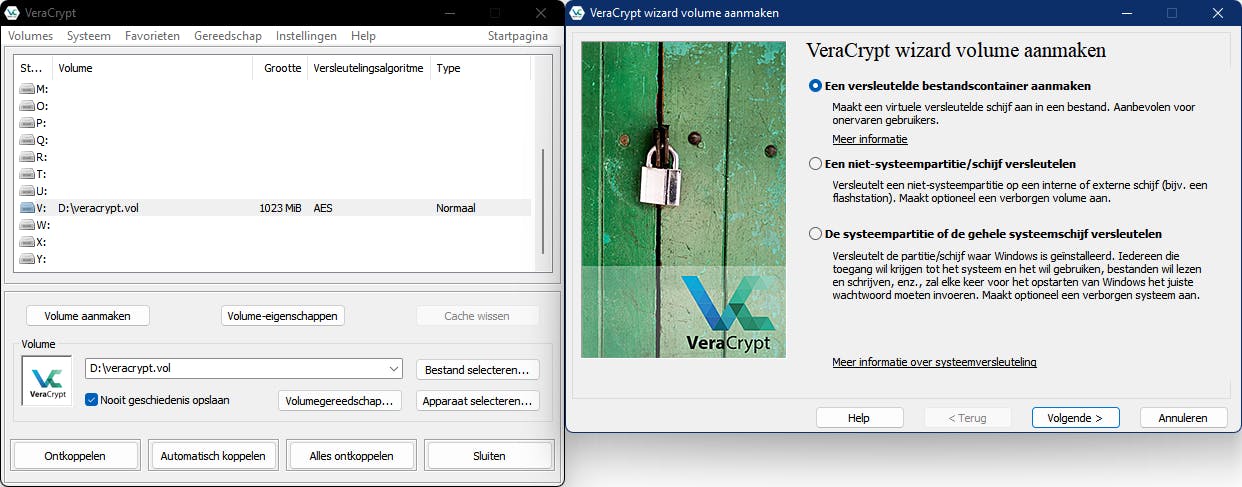Select 'Een niet-systeempartitie/schijf versleutelen' option

[x=815, y=164]
